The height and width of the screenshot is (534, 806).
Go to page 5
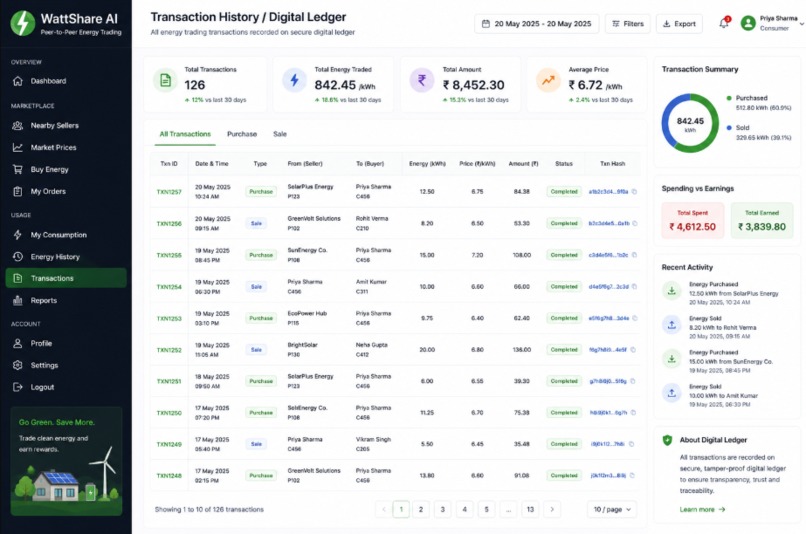(x=486, y=509)
